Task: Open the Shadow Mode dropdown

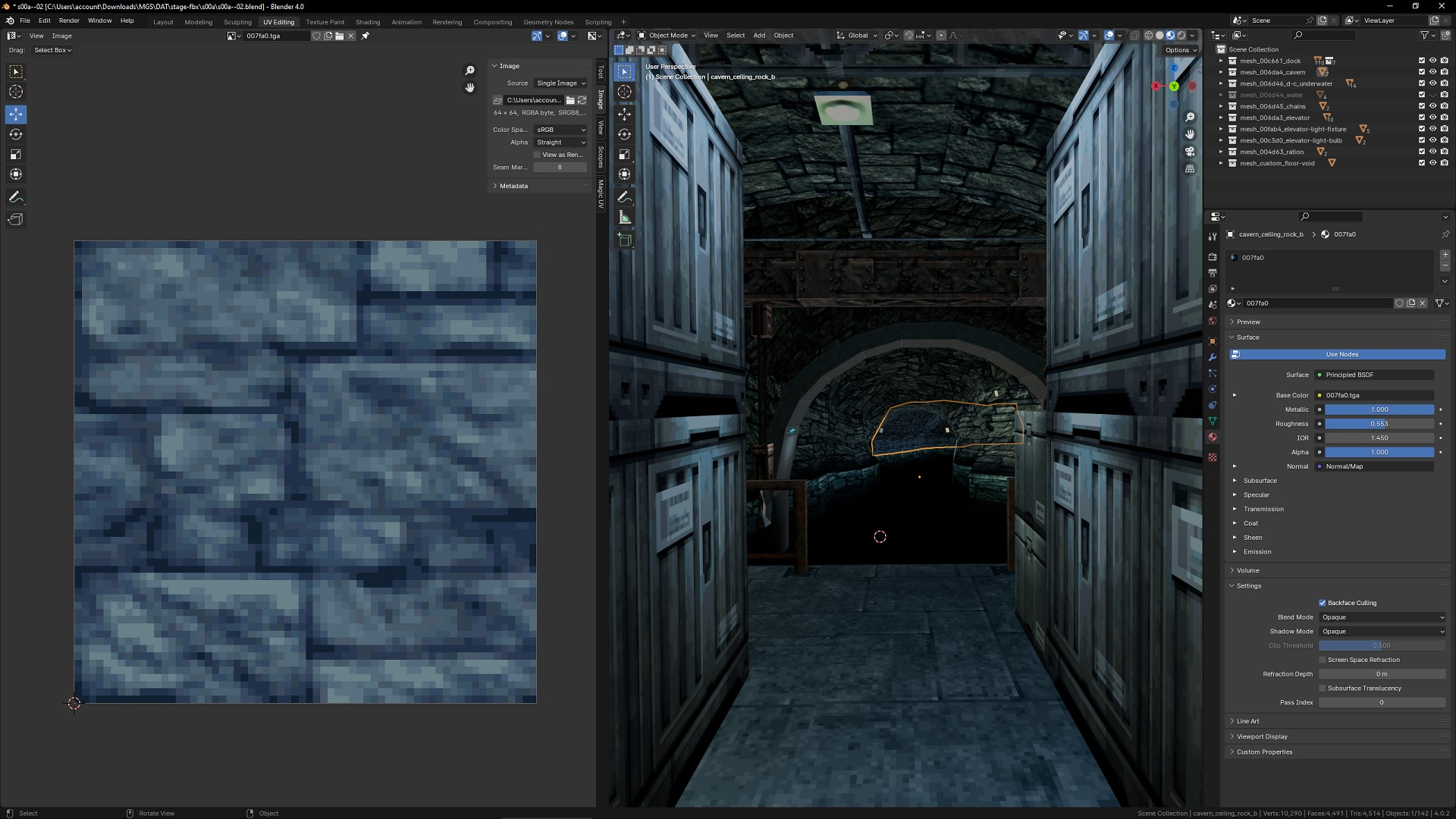Action: [1382, 632]
